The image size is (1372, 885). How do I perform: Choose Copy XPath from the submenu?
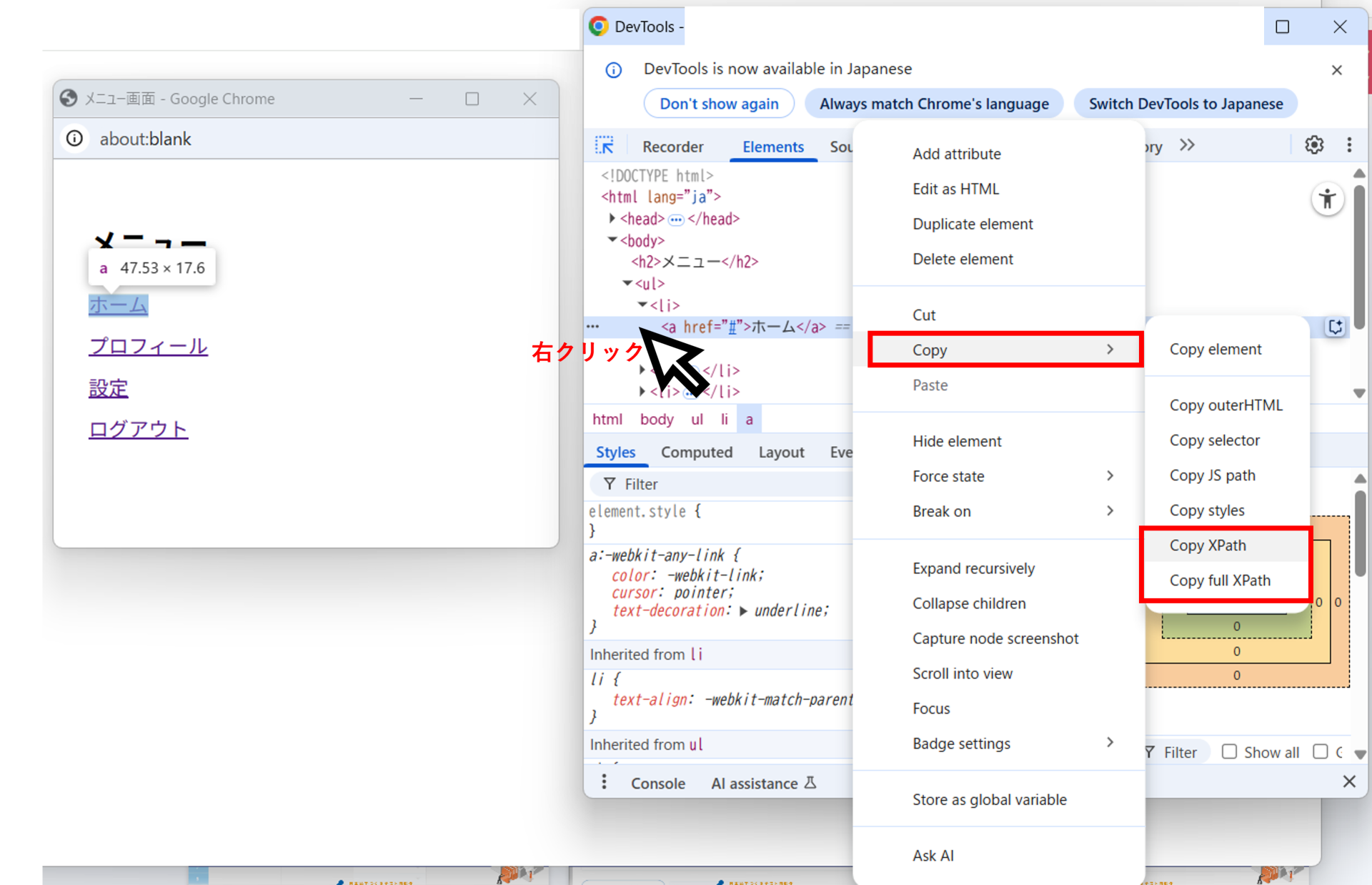[x=1208, y=545]
